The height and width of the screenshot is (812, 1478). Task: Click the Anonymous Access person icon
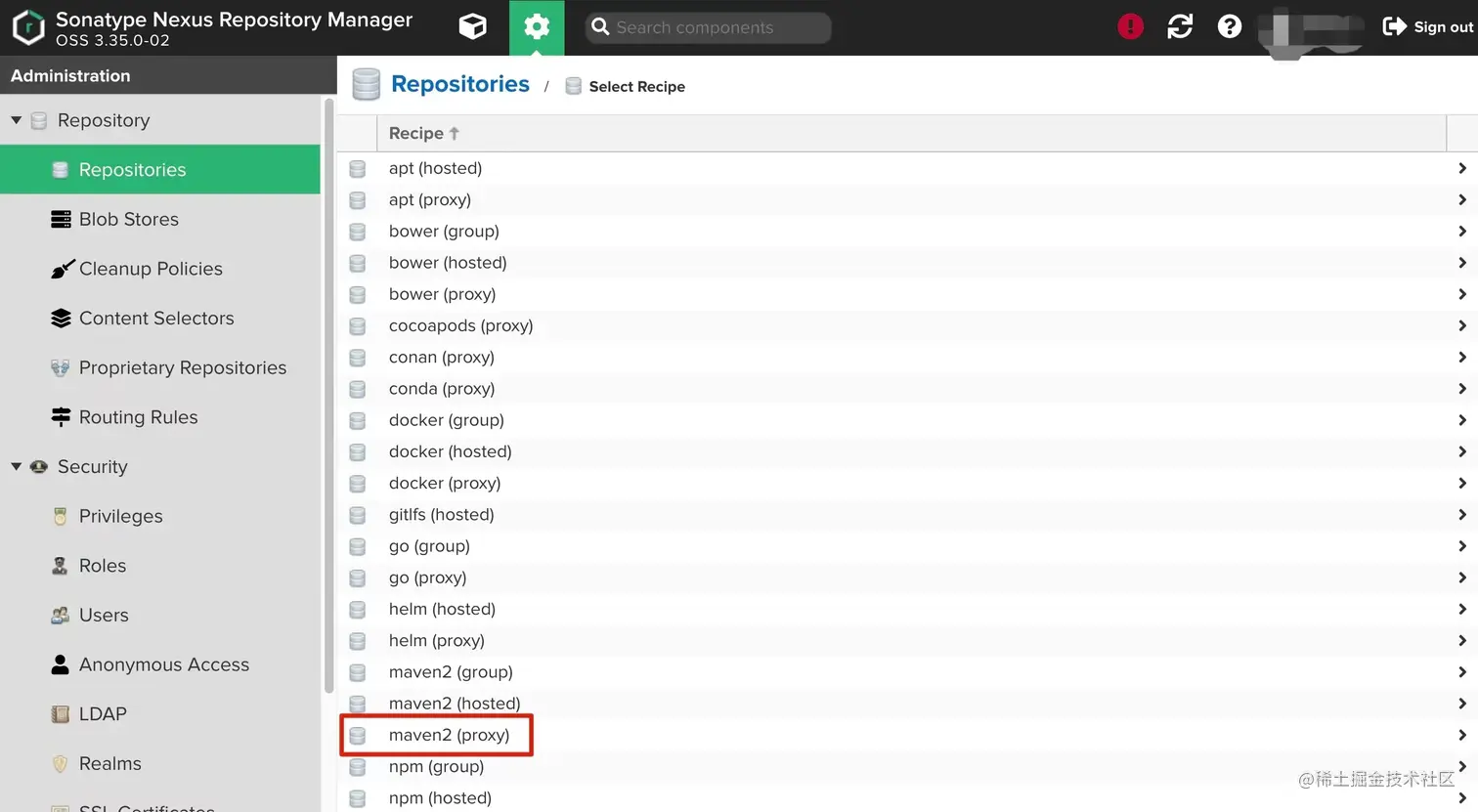61,664
